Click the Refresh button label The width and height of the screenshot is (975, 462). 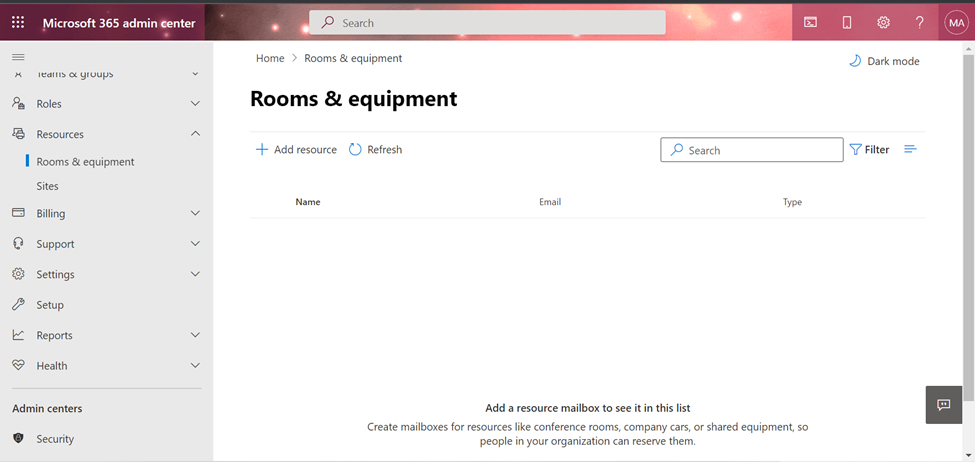(x=384, y=149)
